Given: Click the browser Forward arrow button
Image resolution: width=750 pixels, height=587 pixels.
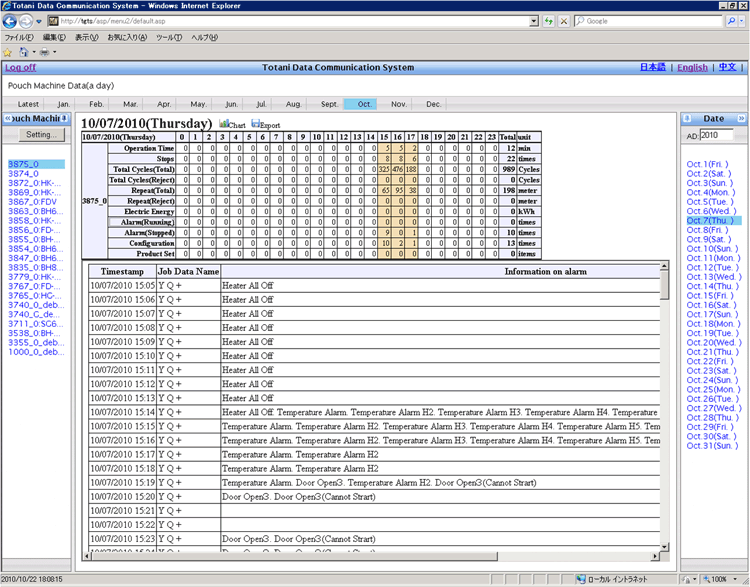Looking at the screenshot, I should pyautogui.click(x=26, y=22).
